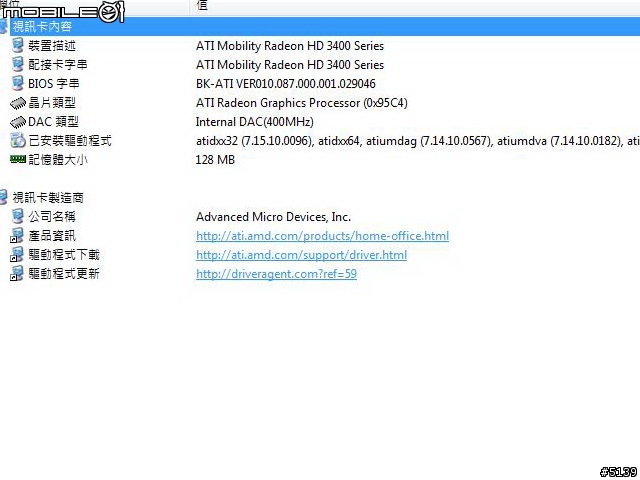Click the 配接卡字串 value ATI Mobility Radeon HD 3400 Series
This screenshot has width=640, height=480.
click(290, 64)
